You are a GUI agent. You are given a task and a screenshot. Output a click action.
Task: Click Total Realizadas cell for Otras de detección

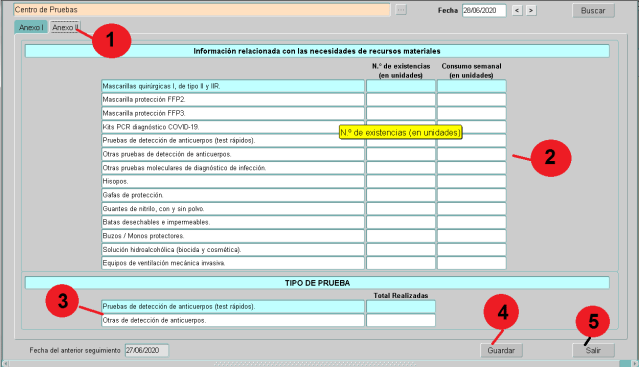tap(401, 321)
